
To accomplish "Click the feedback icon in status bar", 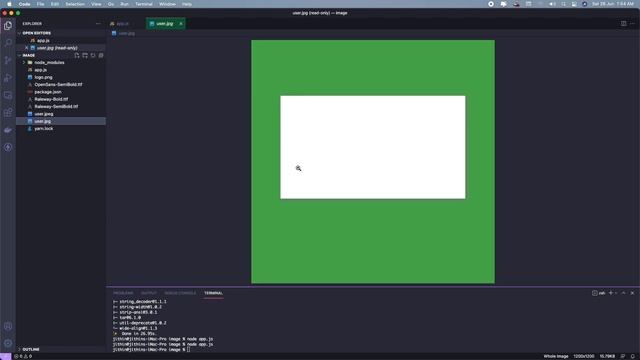I will [x=622, y=356].
